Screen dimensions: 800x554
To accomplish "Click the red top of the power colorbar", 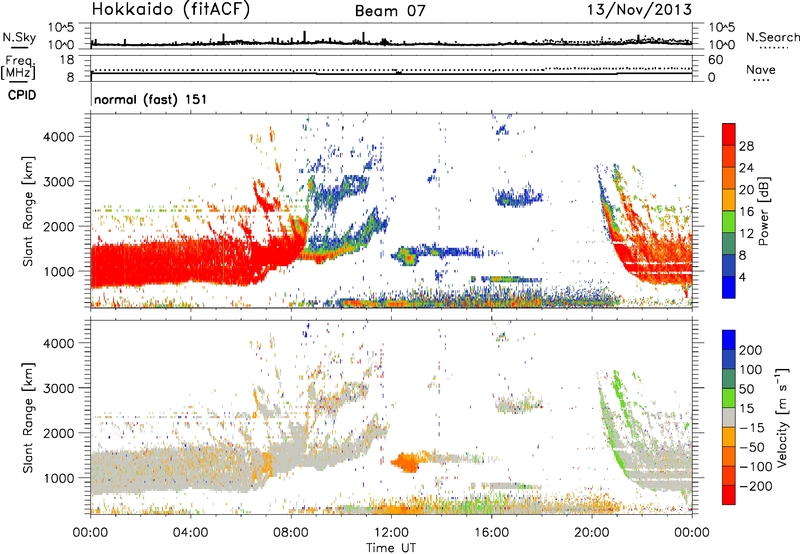I will pos(729,133).
